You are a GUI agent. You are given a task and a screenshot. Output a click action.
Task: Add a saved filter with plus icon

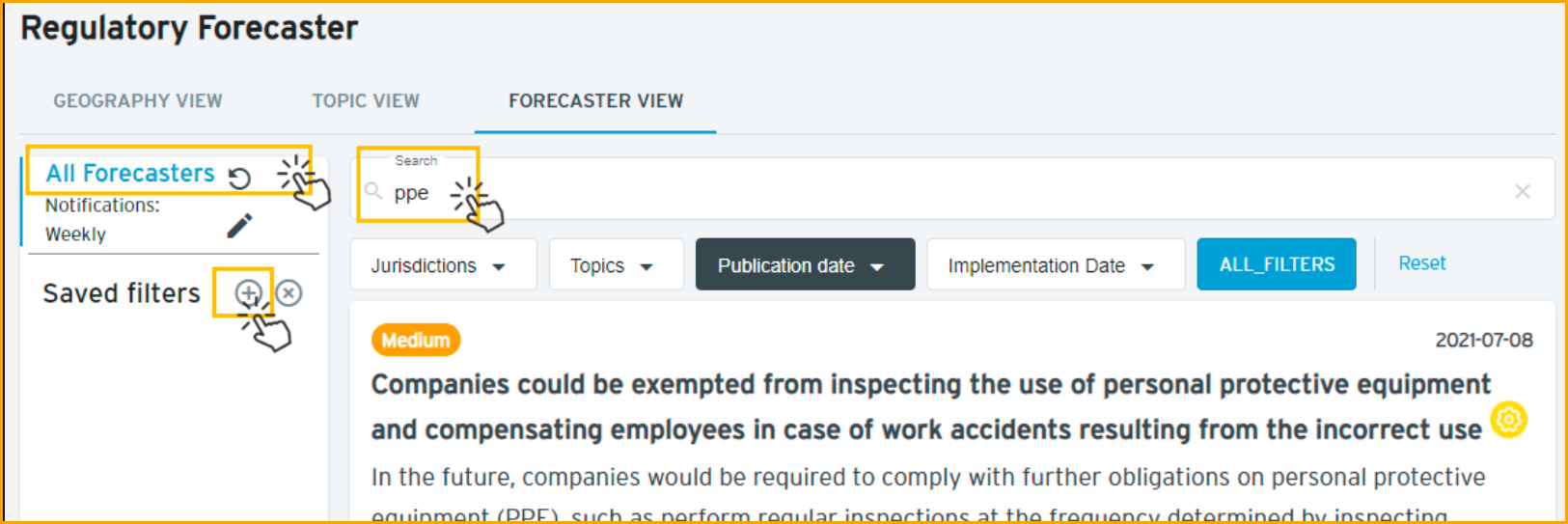(248, 292)
